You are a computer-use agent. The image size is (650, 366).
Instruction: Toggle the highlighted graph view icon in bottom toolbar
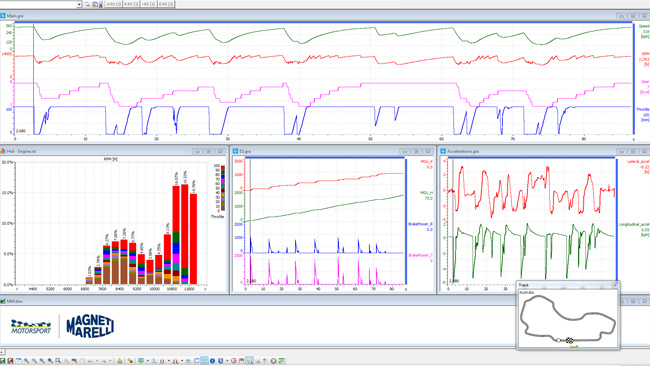(204, 361)
